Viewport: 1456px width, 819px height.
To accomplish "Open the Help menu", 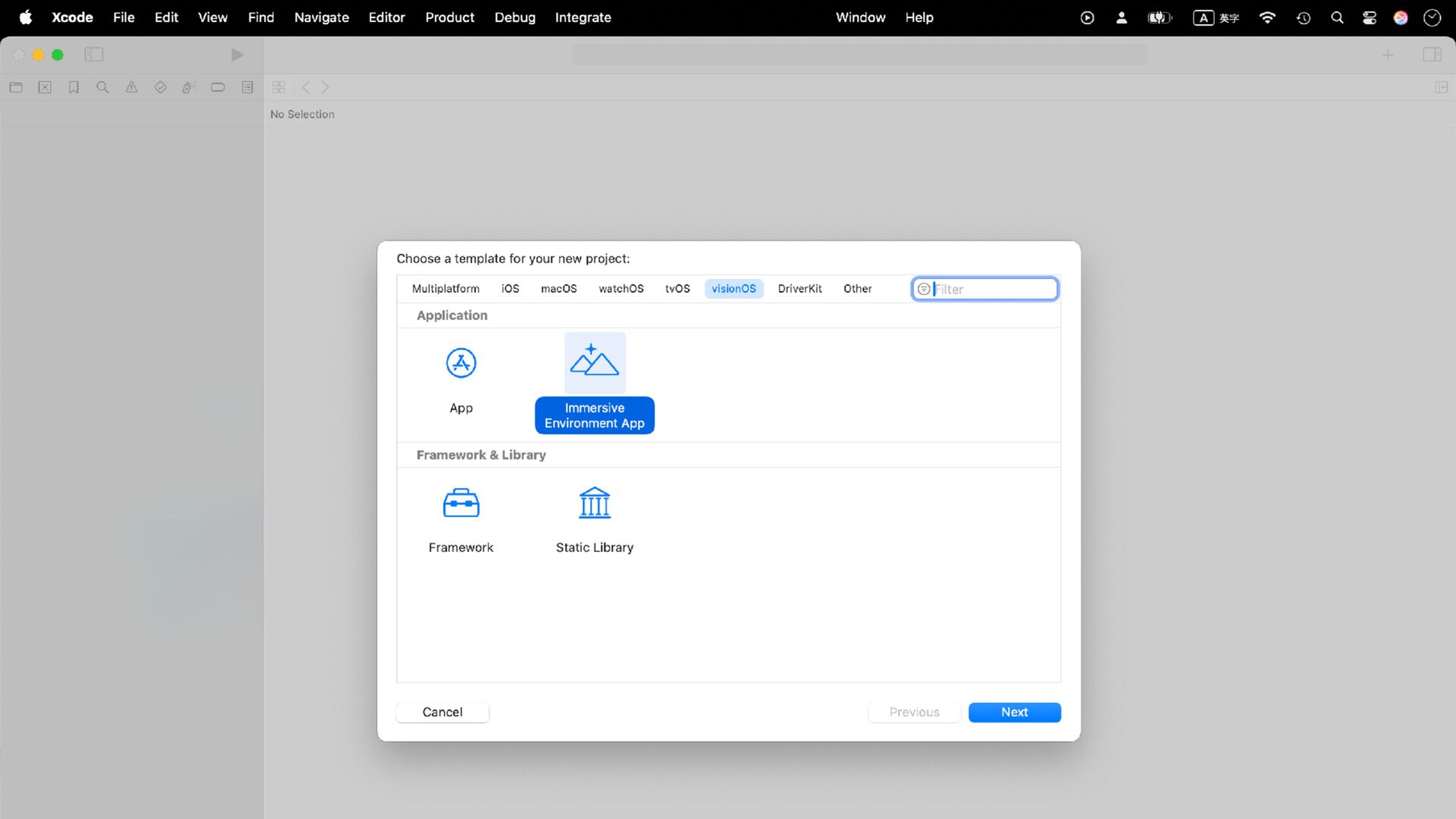I will coord(919,17).
